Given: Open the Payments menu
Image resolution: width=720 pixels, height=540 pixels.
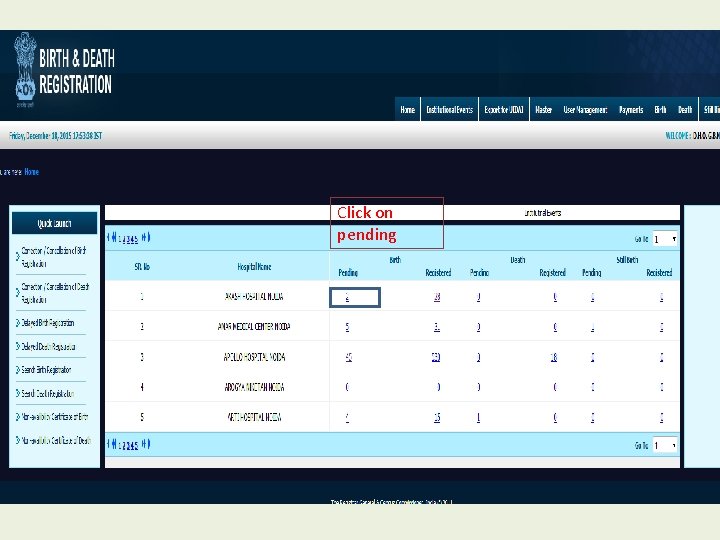Looking at the screenshot, I should pyautogui.click(x=631, y=109).
